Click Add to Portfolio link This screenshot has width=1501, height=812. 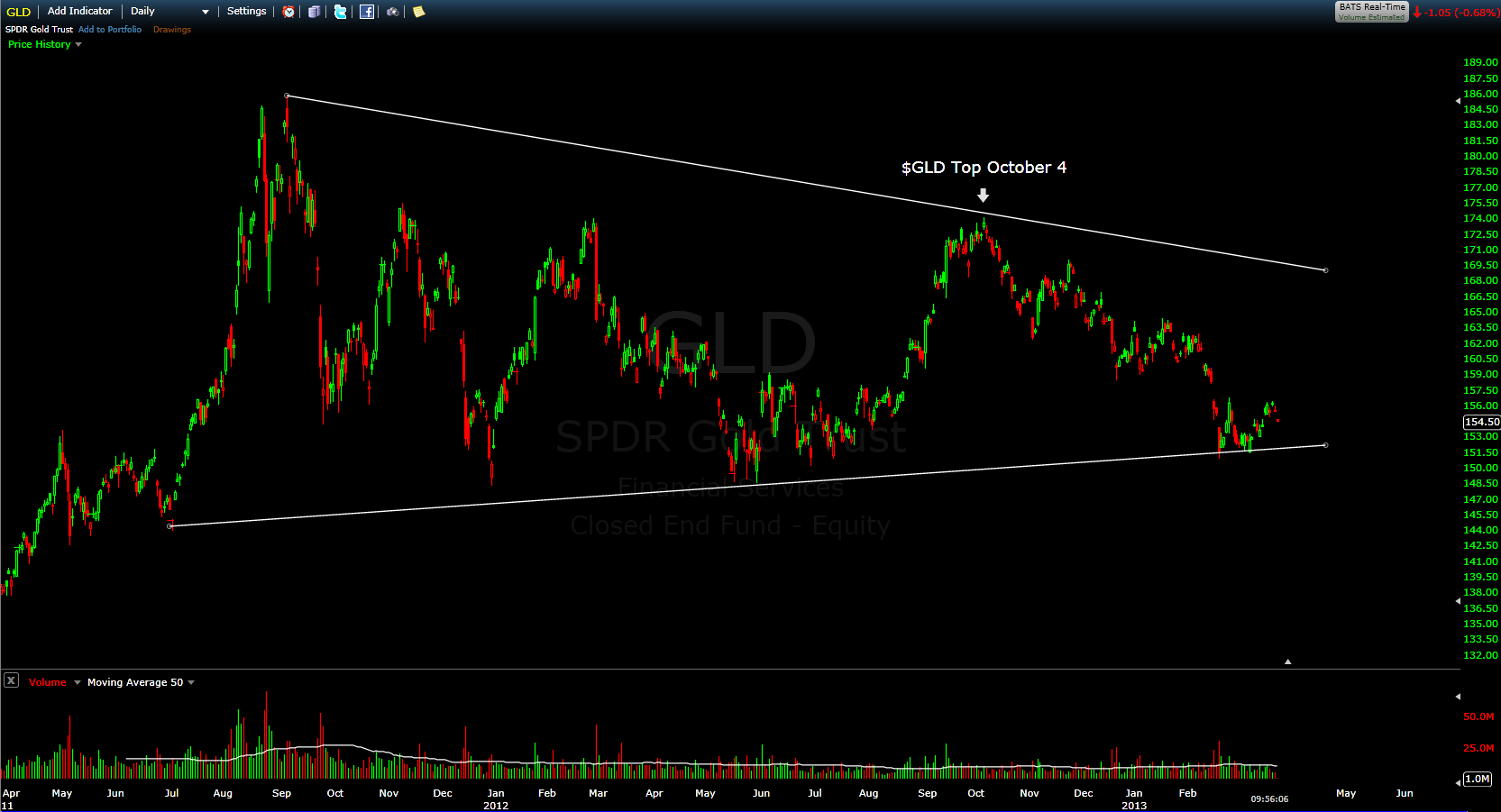110,30
